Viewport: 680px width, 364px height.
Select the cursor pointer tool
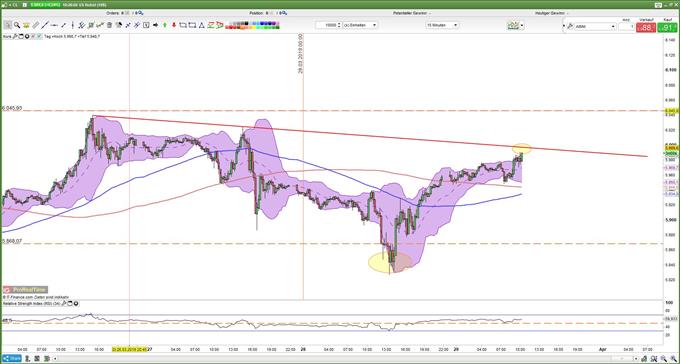[7, 25]
